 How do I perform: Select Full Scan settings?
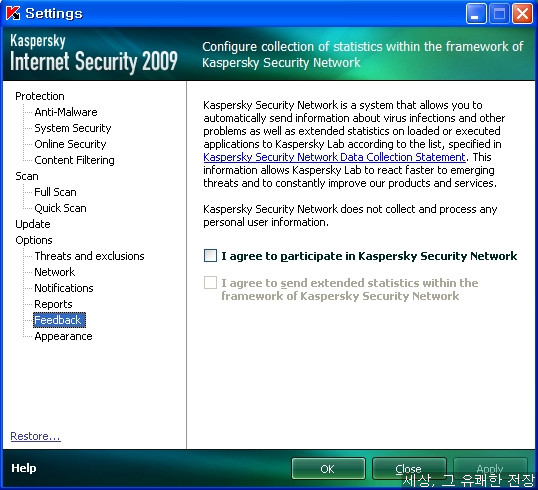tap(55, 192)
